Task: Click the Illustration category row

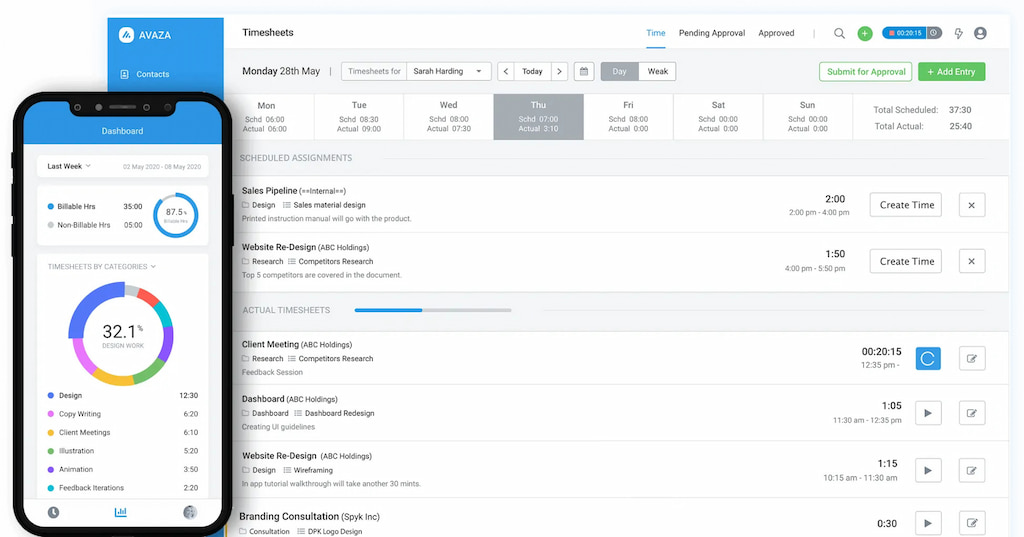Action: coord(123,451)
